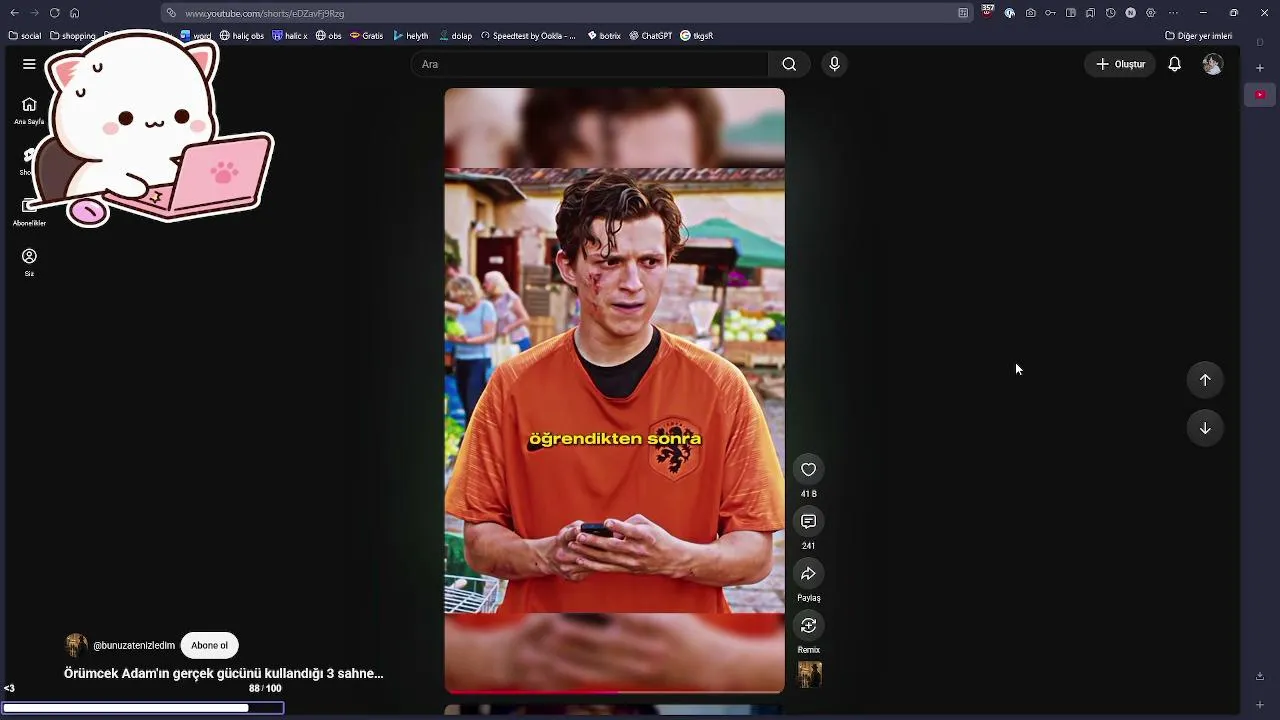Click the red extension icon with 357 badge
Image resolution: width=1280 pixels, height=720 pixels.
pyautogui.click(x=988, y=12)
